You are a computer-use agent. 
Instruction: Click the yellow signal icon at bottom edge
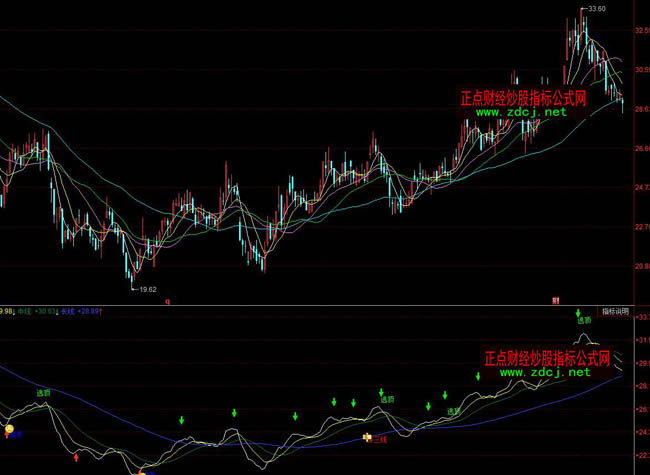(142, 471)
